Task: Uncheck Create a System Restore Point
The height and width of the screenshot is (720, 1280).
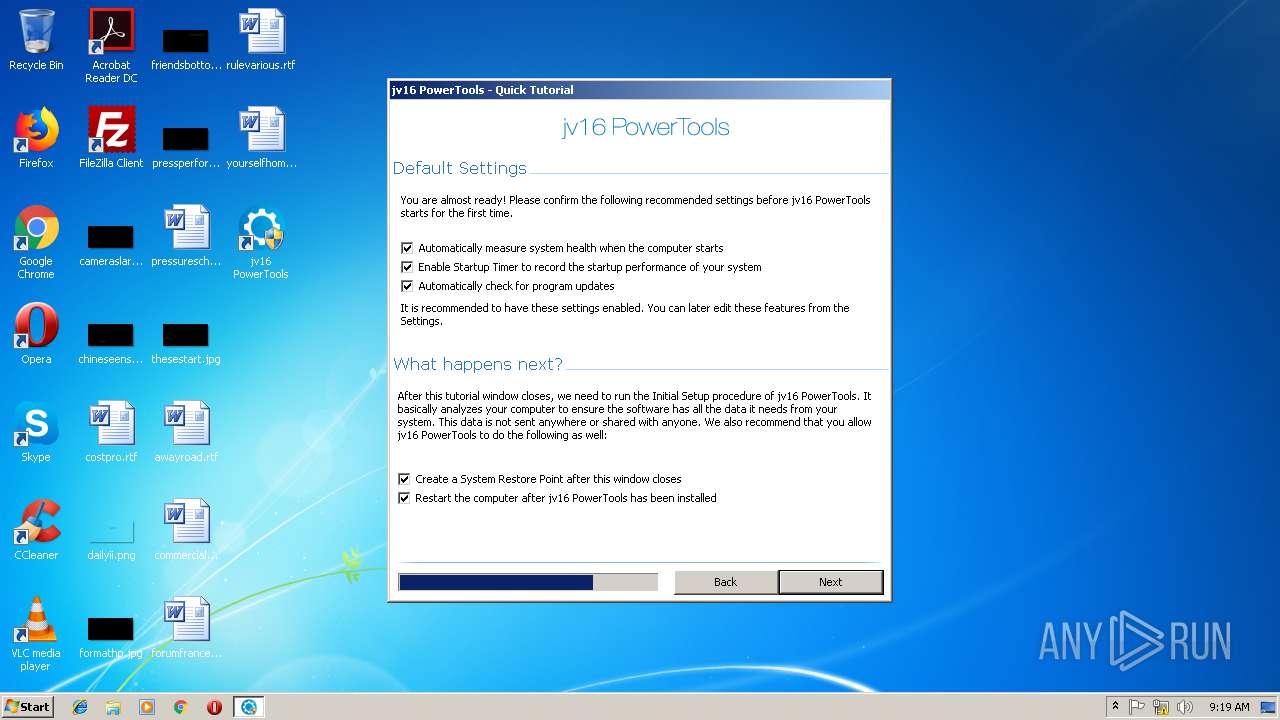Action: (x=404, y=479)
